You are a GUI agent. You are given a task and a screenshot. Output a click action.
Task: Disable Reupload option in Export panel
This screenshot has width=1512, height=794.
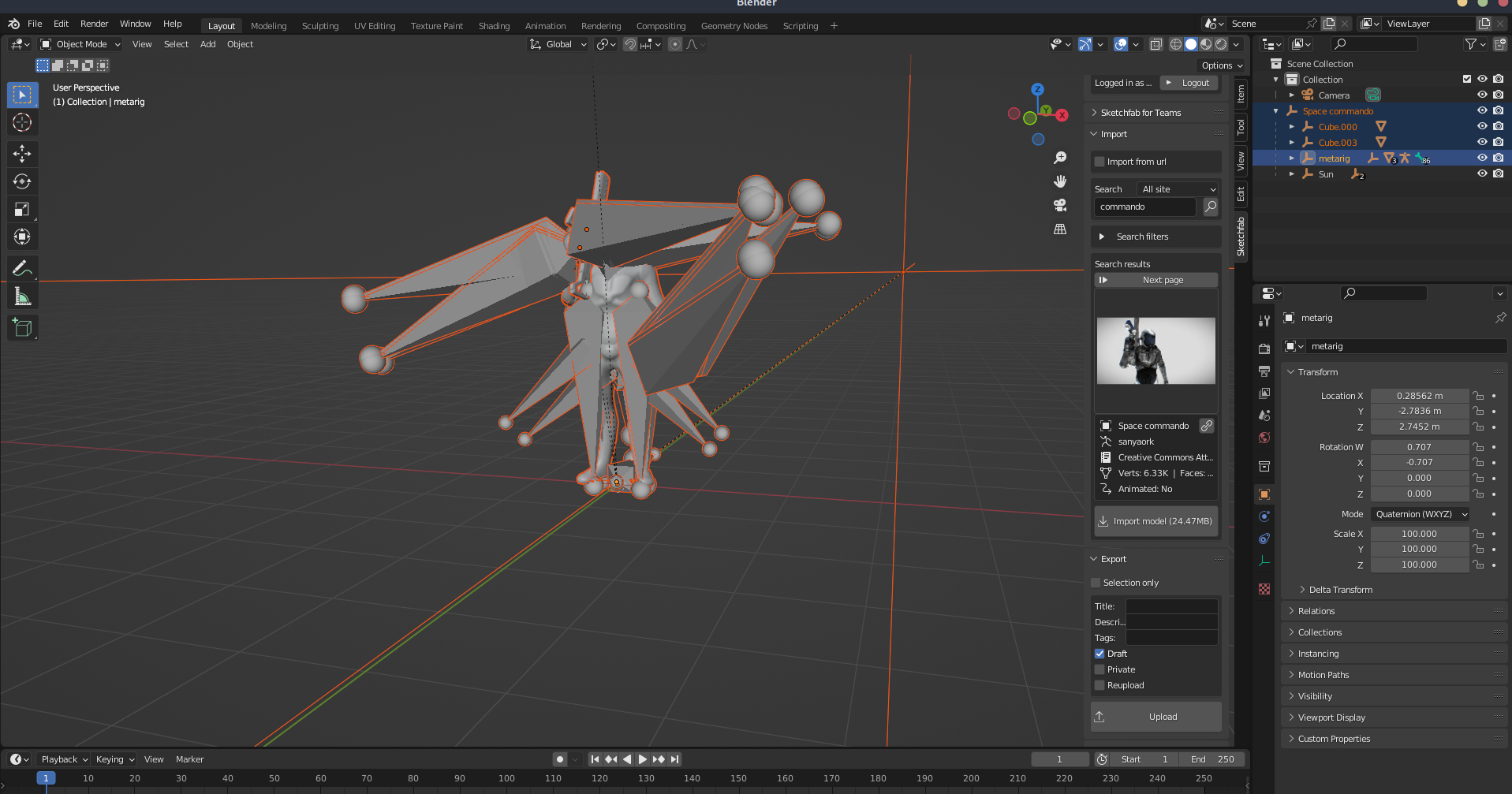1099,685
